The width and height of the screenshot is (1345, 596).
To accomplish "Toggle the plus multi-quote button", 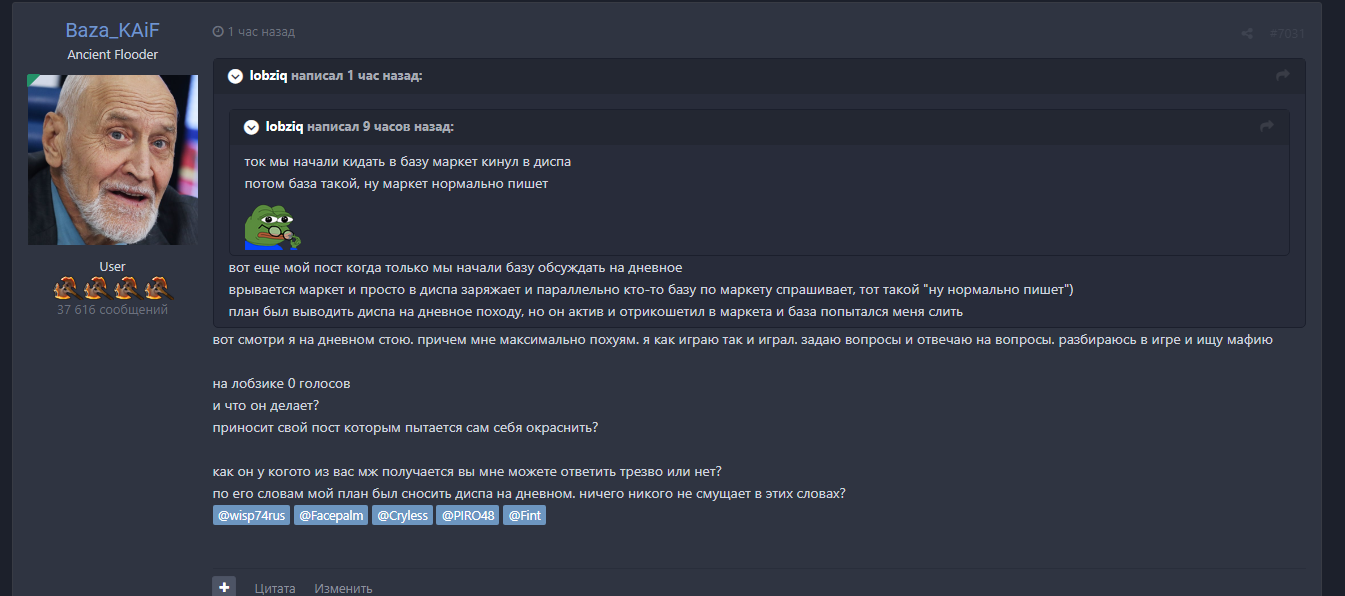I will tap(224, 587).
